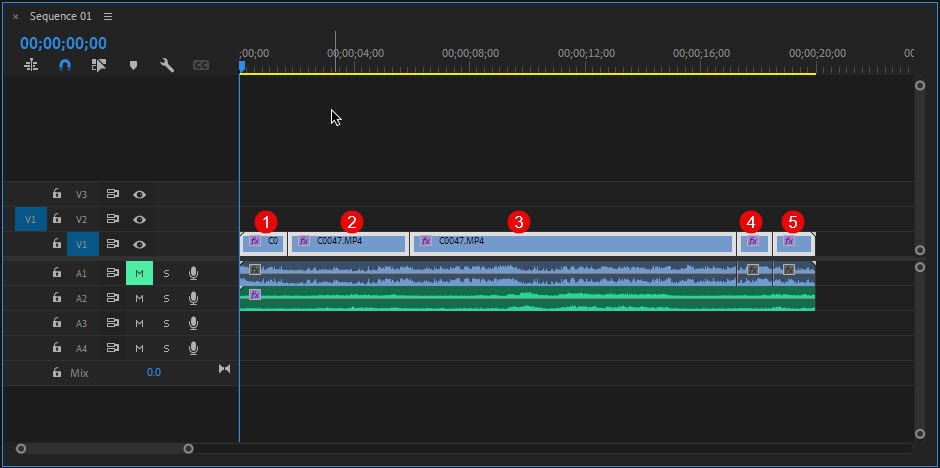Select the Sequence 01 tab
Screen dimensions: 940x468
60,17
